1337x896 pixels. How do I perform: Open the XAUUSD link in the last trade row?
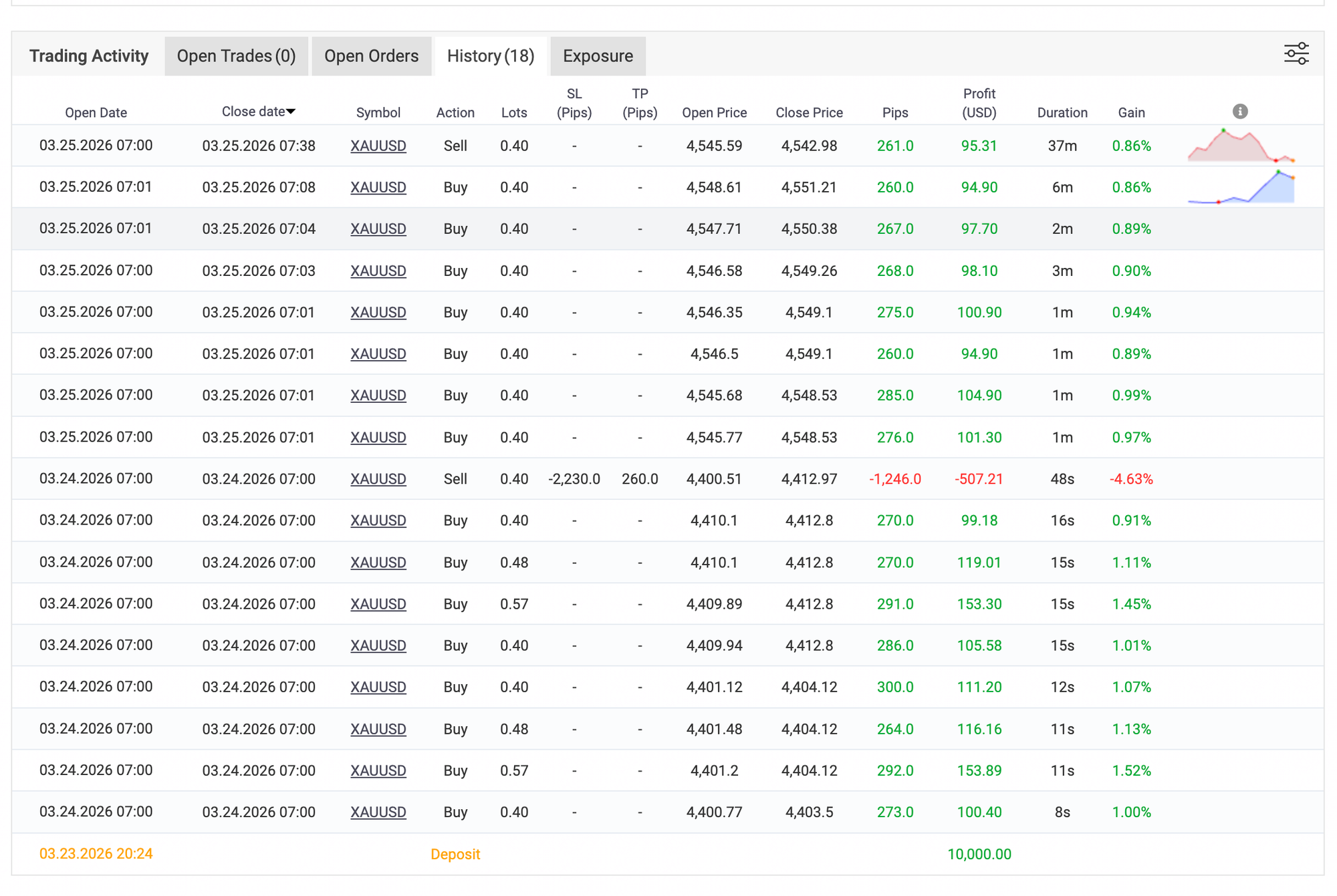pyautogui.click(x=378, y=812)
